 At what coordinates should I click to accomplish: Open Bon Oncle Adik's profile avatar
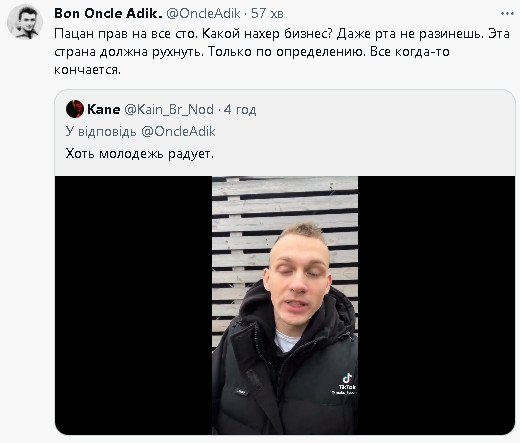pyautogui.click(x=25, y=22)
